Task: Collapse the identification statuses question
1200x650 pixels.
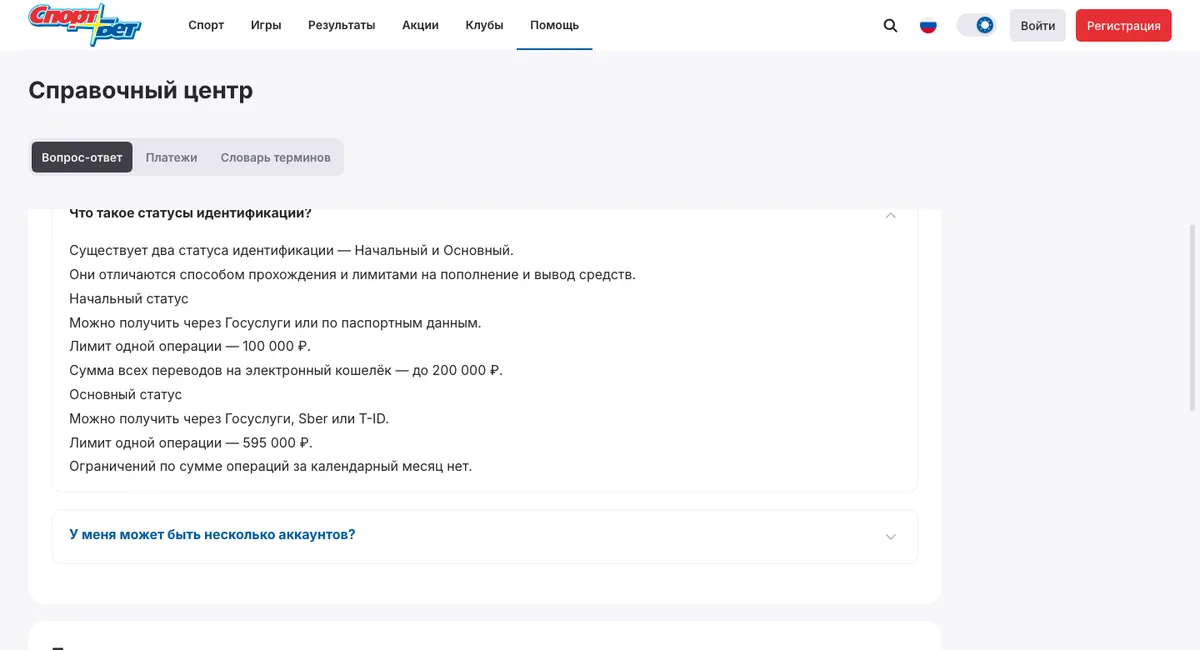Action: [x=891, y=214]
